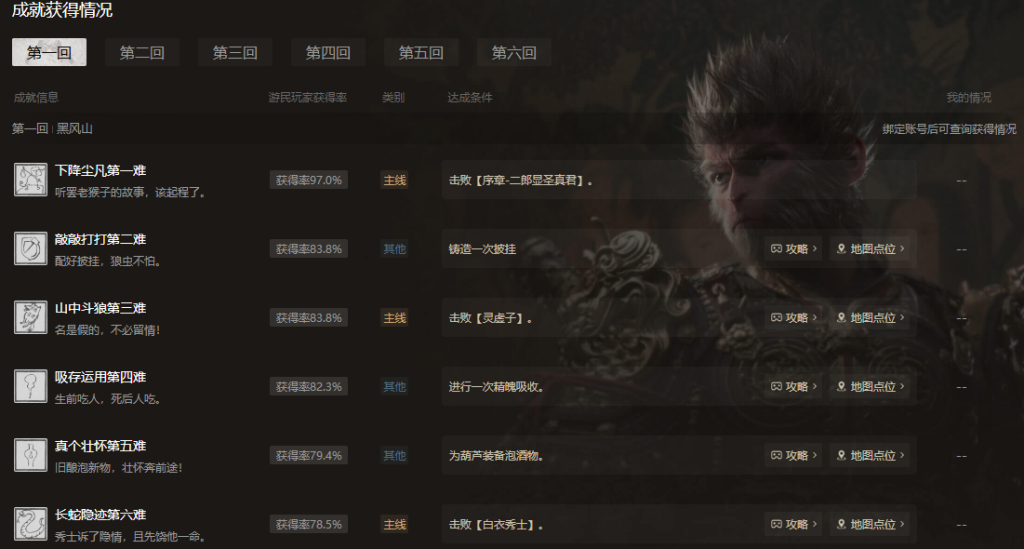Open 地图点位 for 击败灵虚子

[871, 318]
